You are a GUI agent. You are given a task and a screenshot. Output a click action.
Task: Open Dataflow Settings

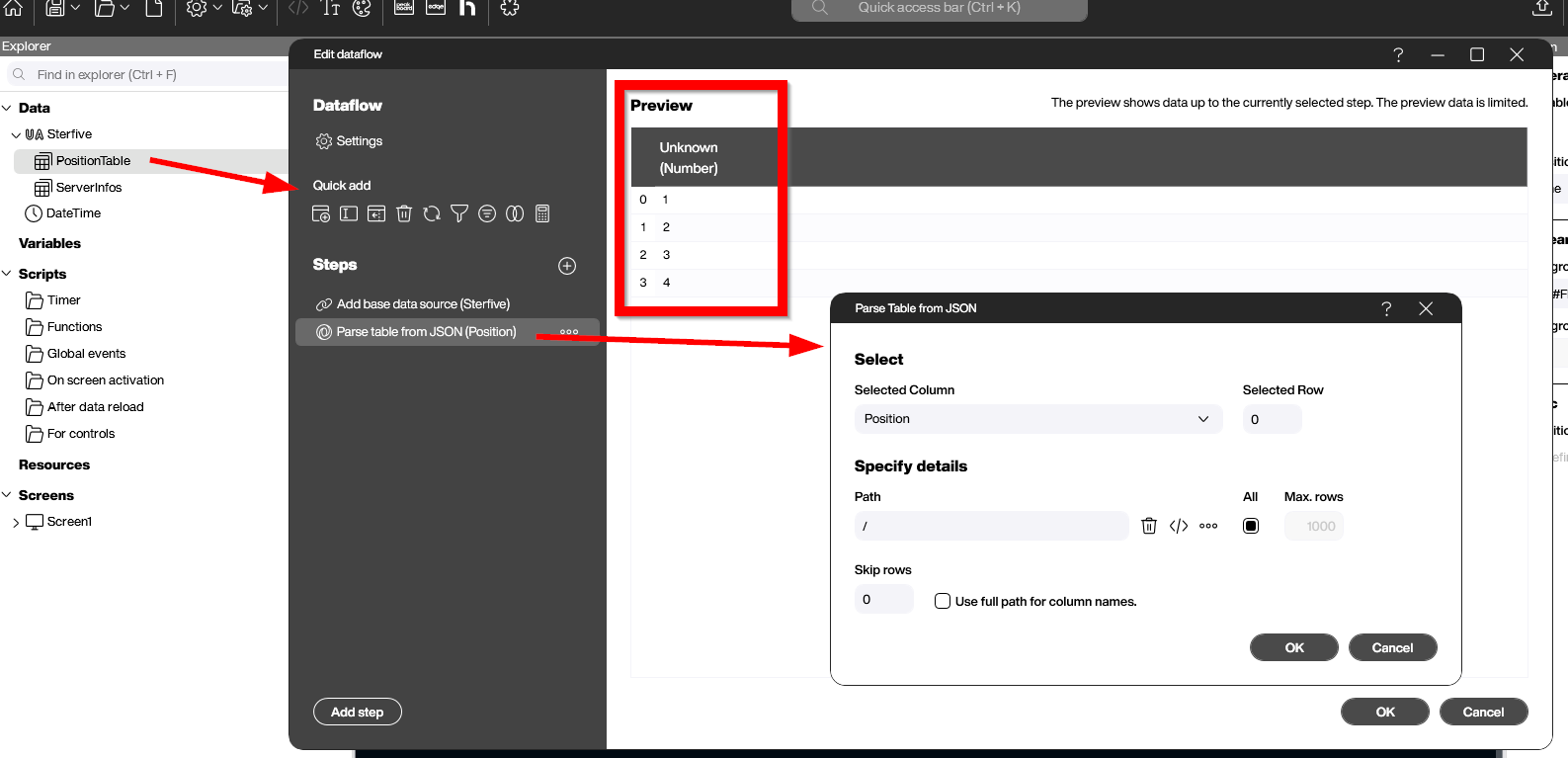349,141
